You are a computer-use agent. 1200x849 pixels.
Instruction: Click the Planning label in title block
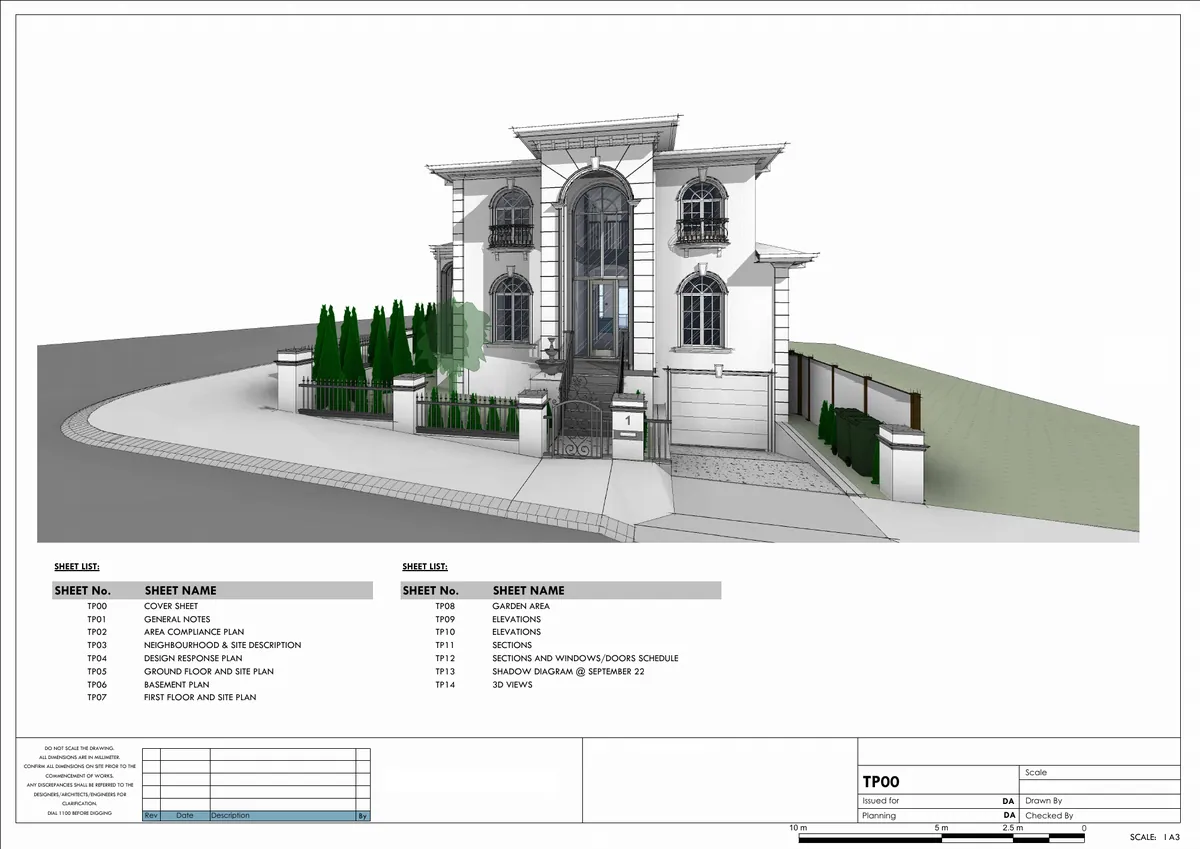(x=880, y=816)
